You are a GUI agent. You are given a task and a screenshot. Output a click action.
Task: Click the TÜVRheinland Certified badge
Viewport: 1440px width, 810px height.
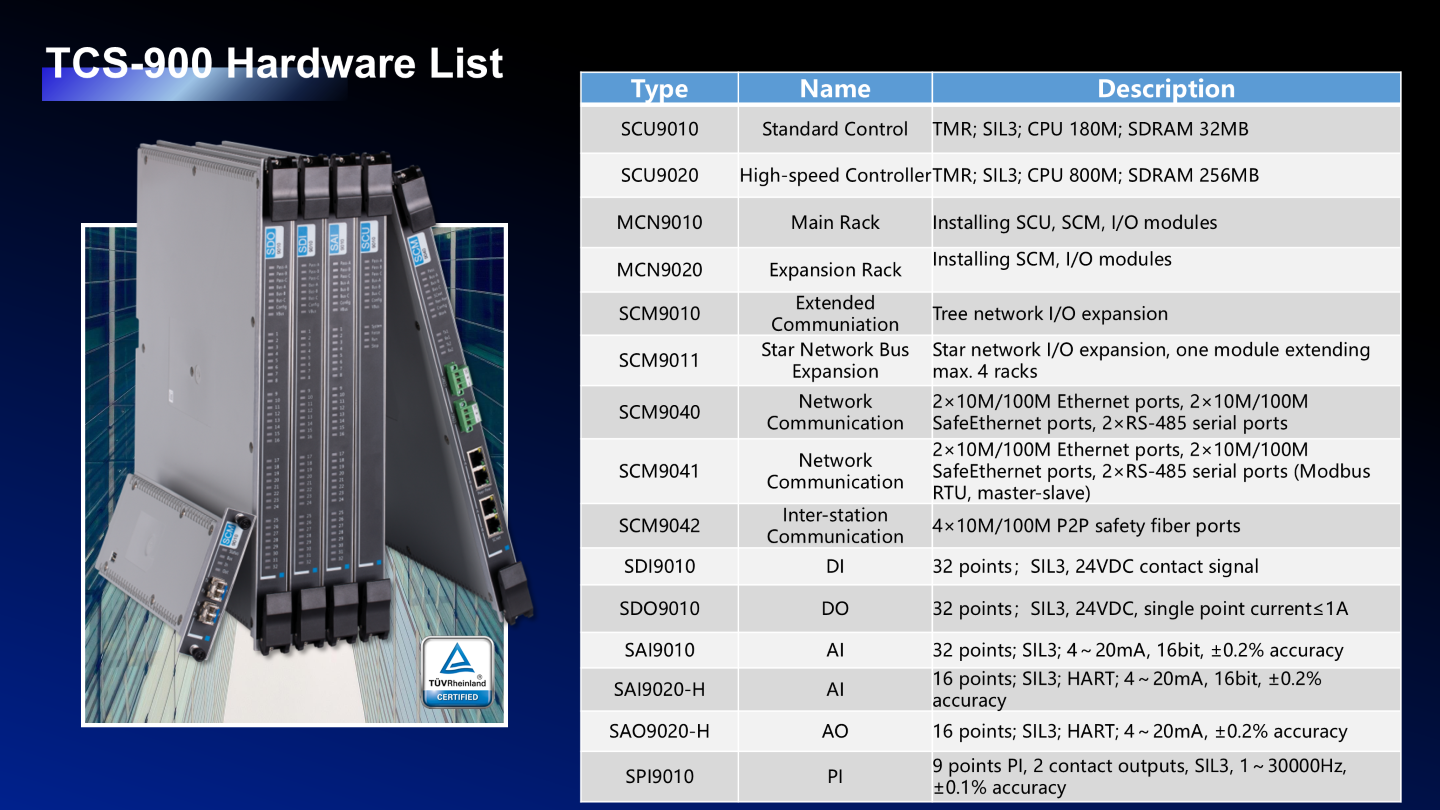(x=457, y=671)
